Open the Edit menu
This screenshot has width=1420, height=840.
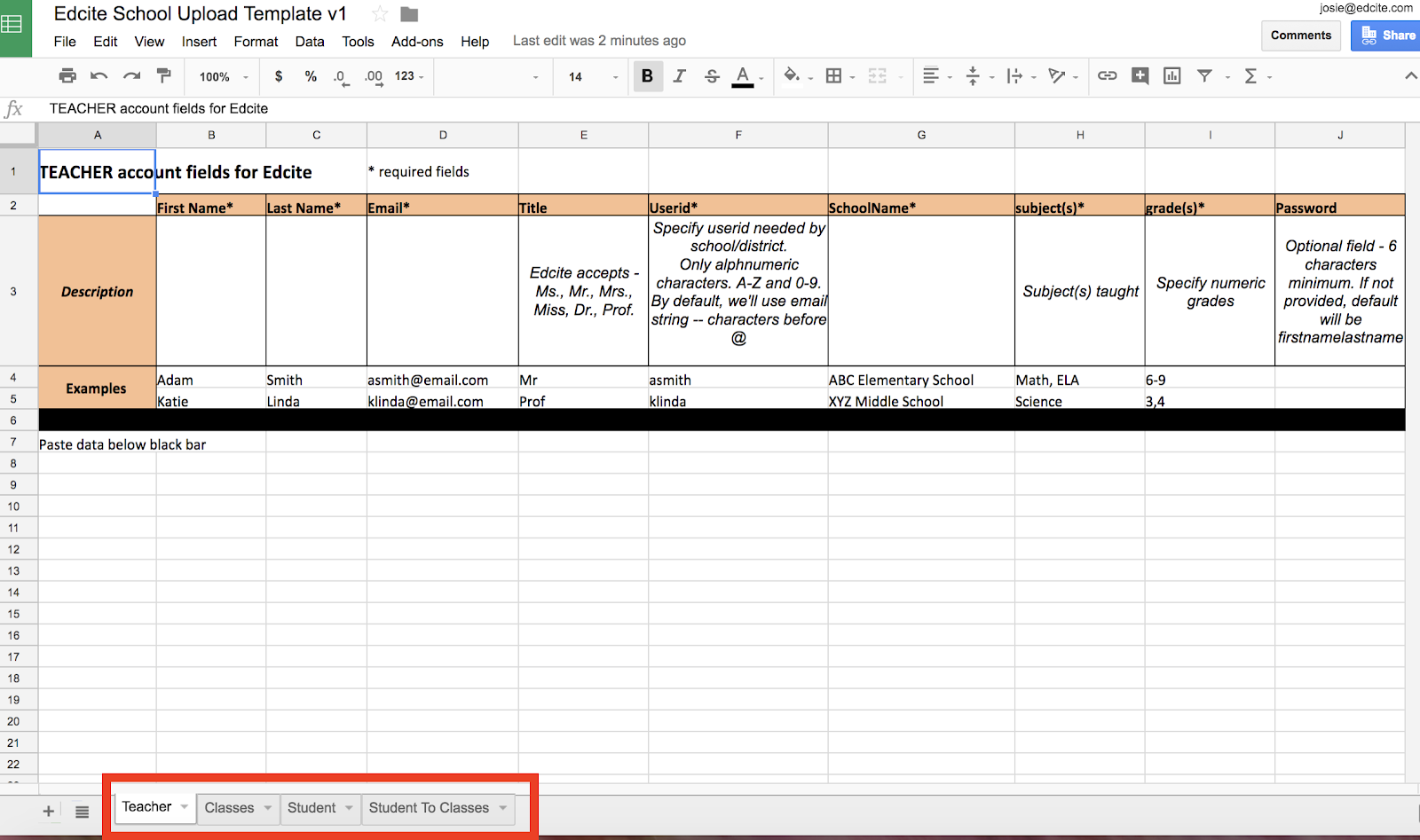coord(106,42)
